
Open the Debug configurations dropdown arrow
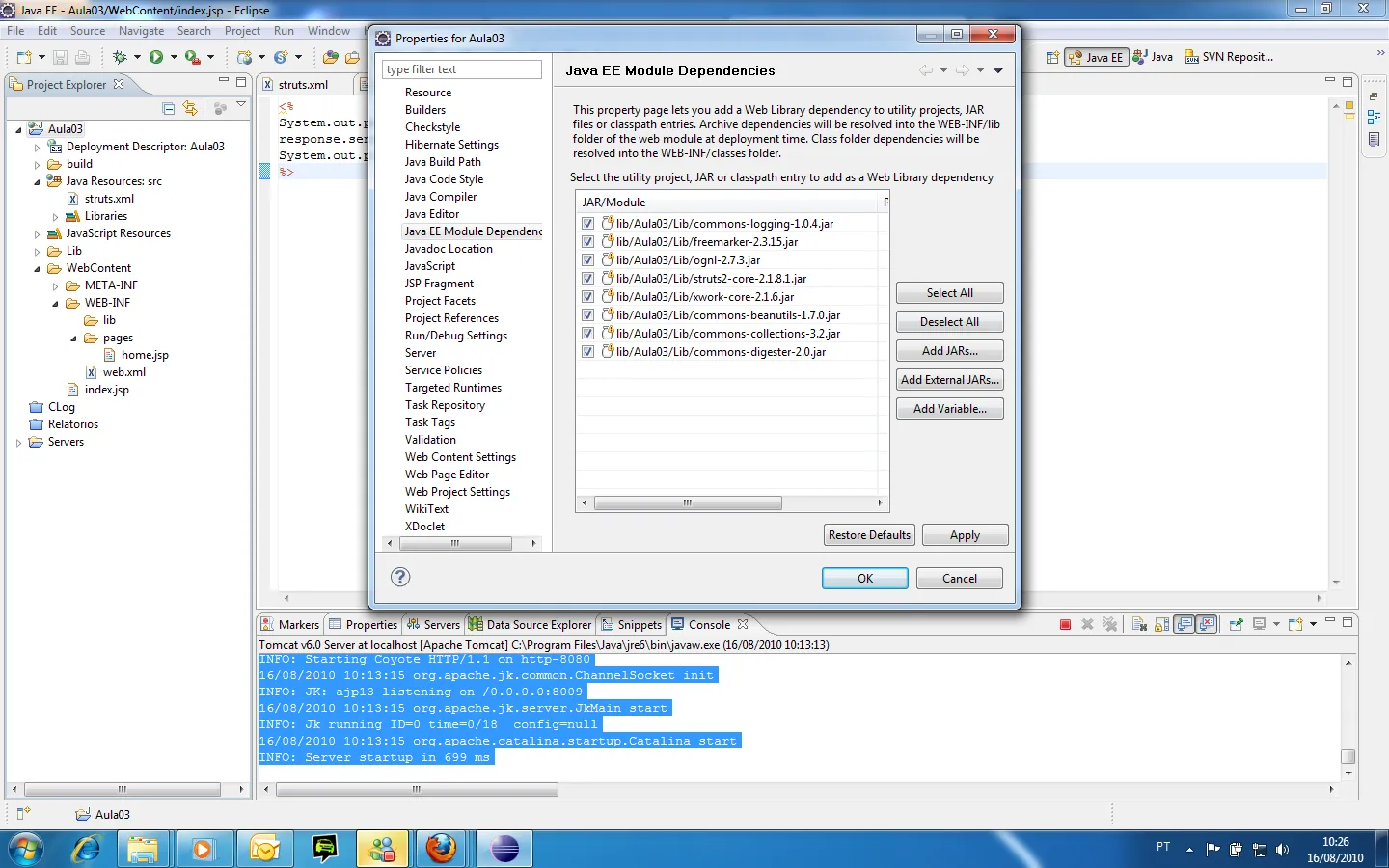pos(137,57)
